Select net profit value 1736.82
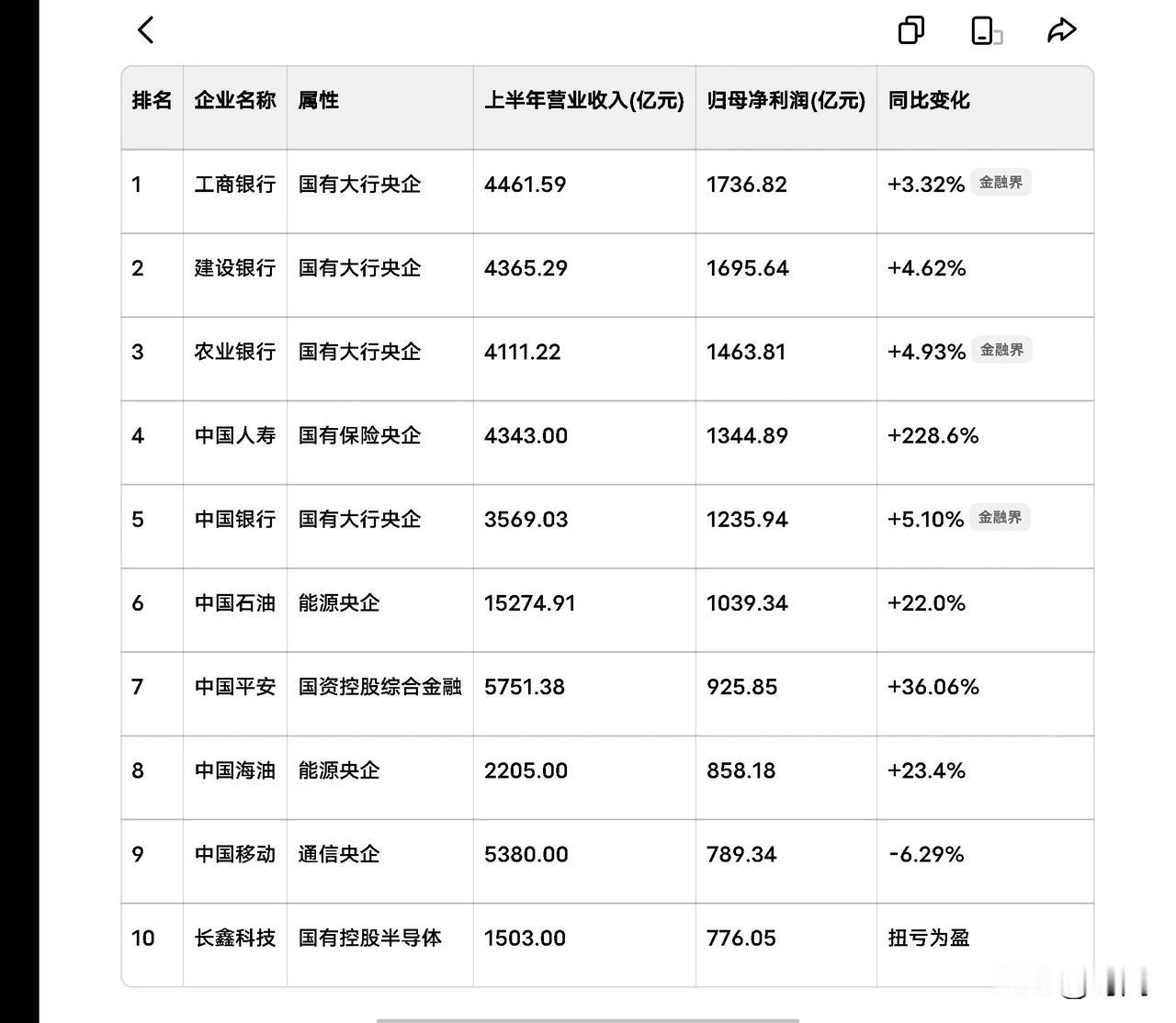Screen dimensions: 1176x1023 coord(747,184)
